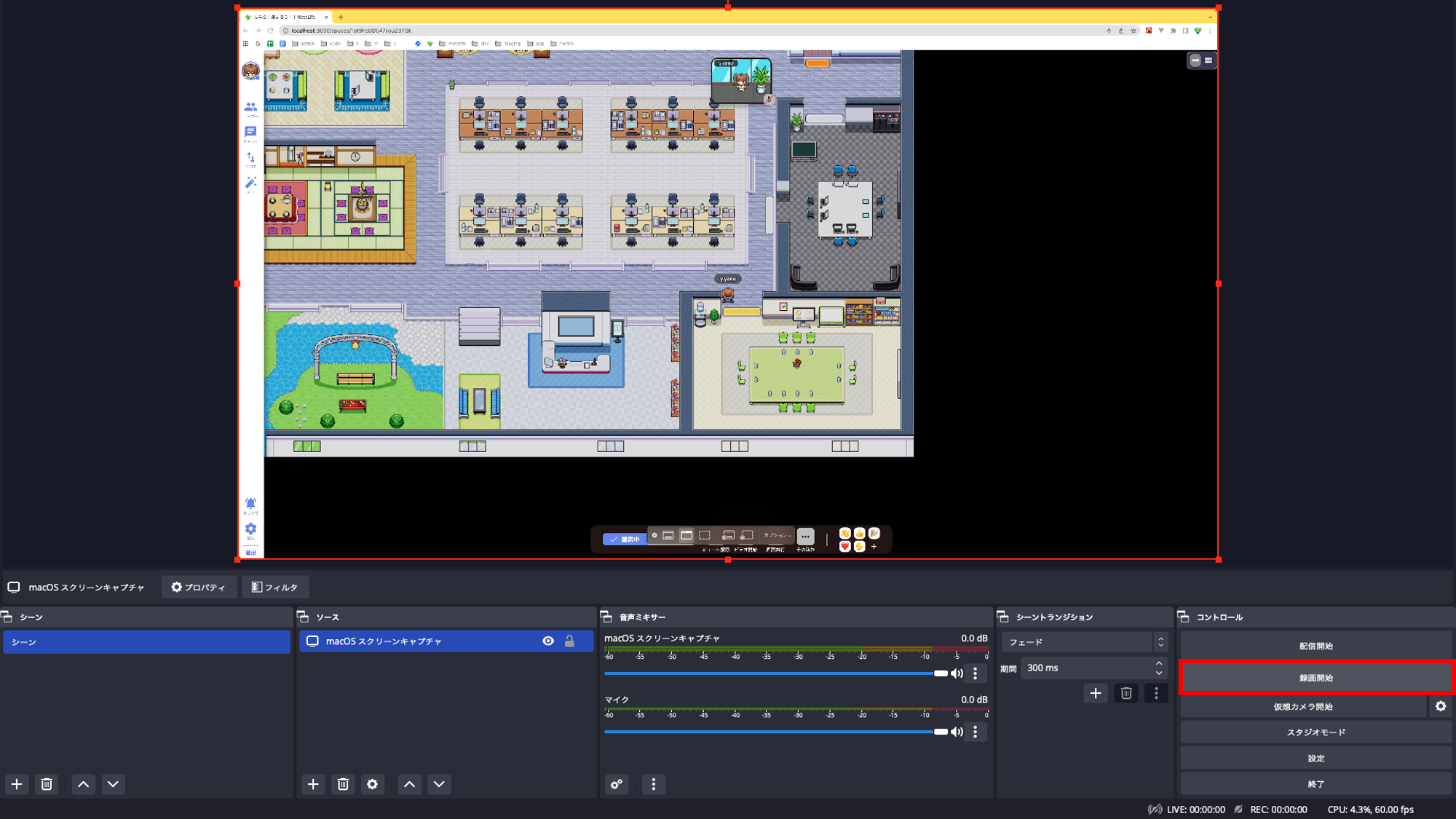Decrease transition duration with stepper down arrow
The width and height of the screenshot is (1456, 819).
pos(1159,673)
